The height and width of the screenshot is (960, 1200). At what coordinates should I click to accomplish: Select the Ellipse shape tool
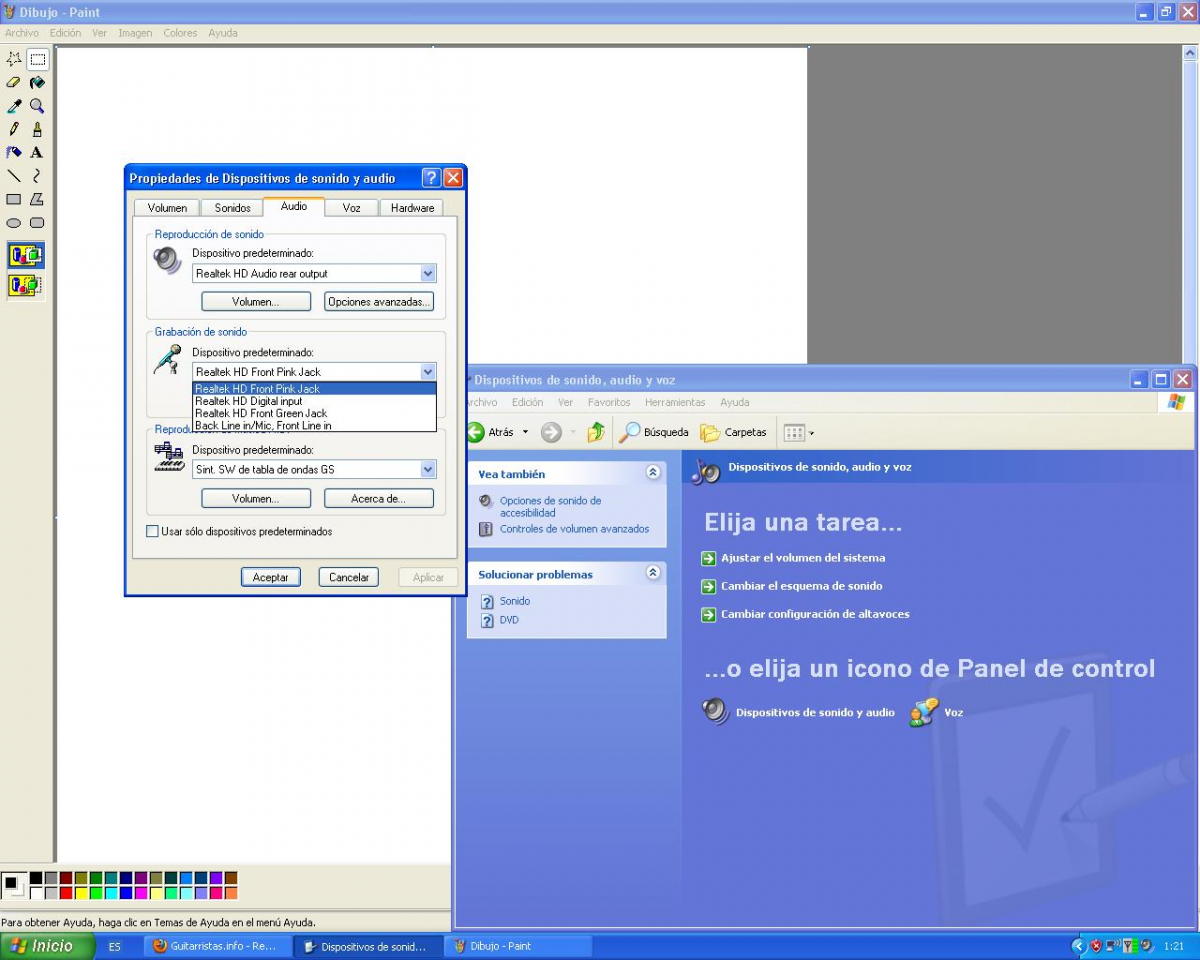(14, 223)
